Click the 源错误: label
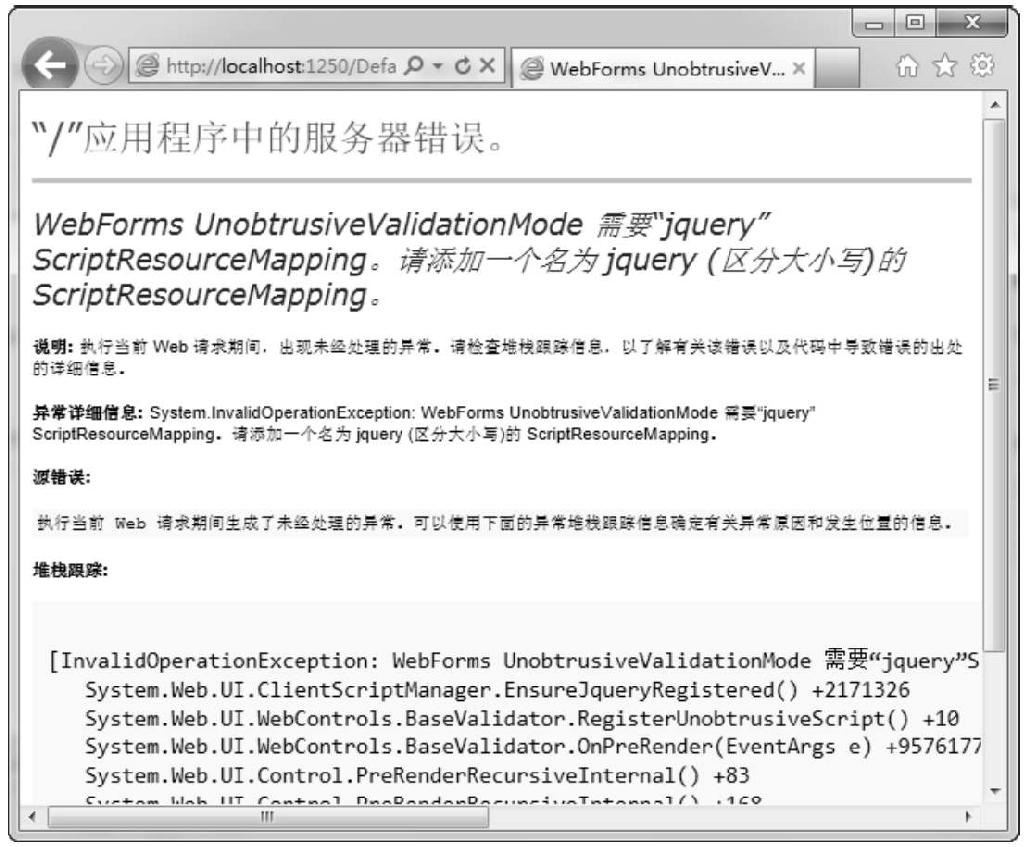The height and width of the screenshot is (847, 1030). point(62,477)
